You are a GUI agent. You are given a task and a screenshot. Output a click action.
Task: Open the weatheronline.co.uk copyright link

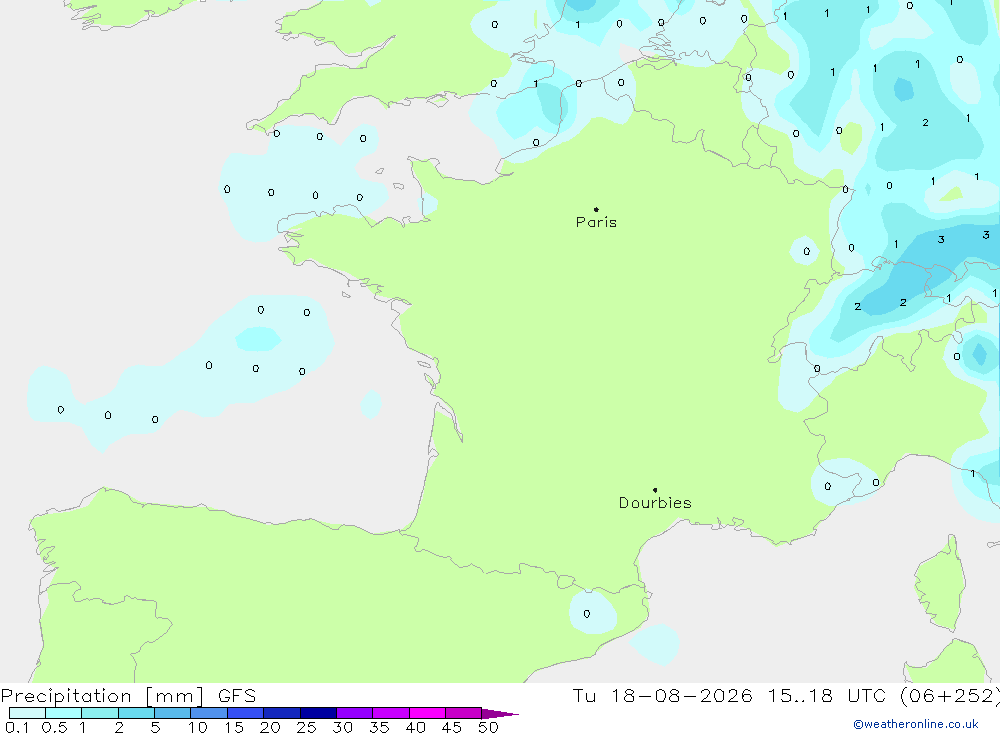tap(916, 724)
